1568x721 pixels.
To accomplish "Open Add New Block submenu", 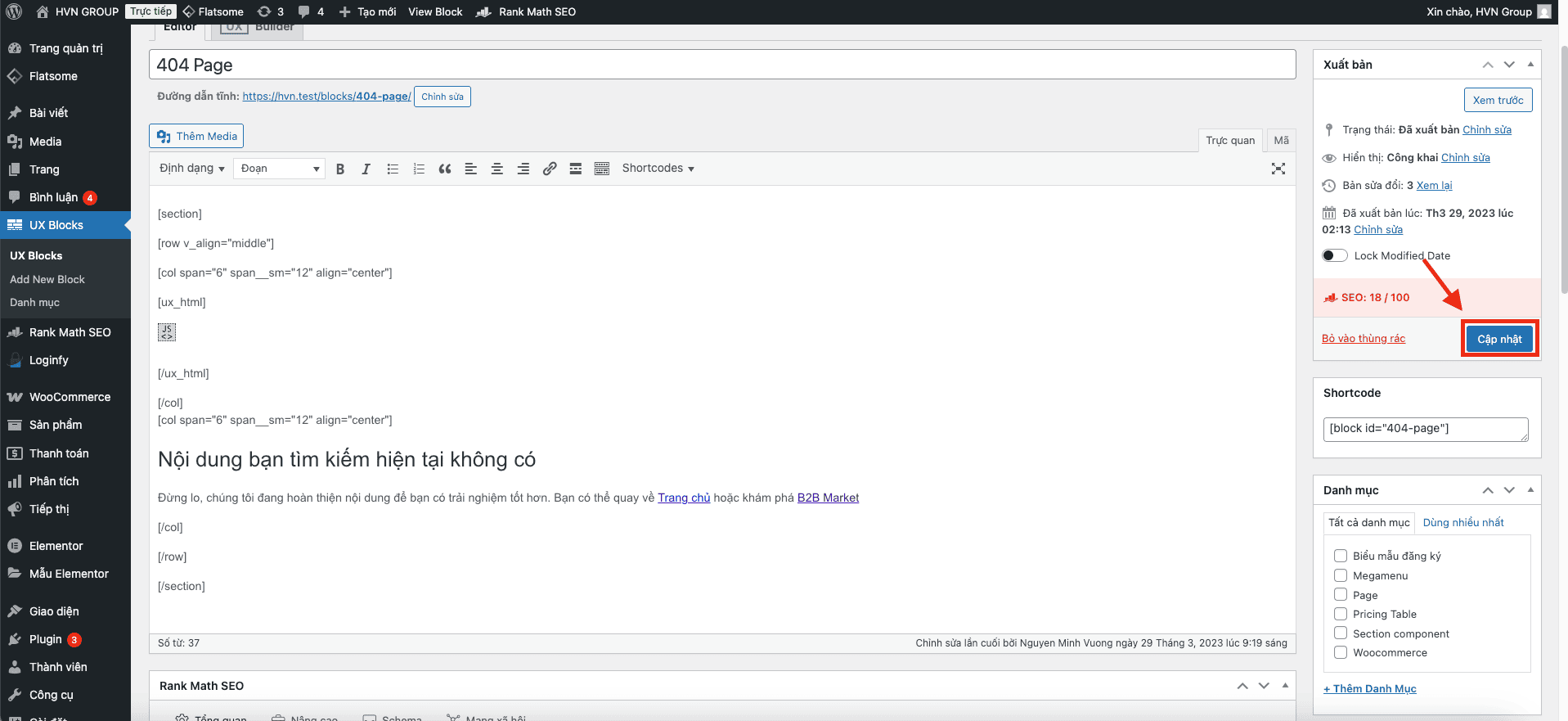I will pyautogui.click(x=47, y=280).
